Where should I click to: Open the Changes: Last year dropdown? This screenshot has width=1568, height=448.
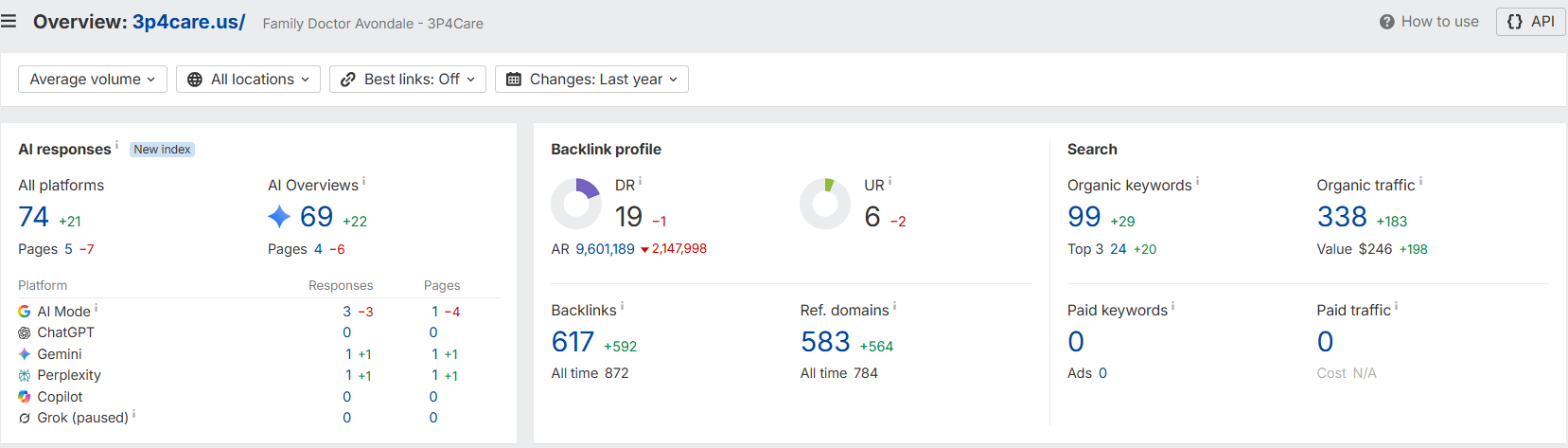[592, 79]
